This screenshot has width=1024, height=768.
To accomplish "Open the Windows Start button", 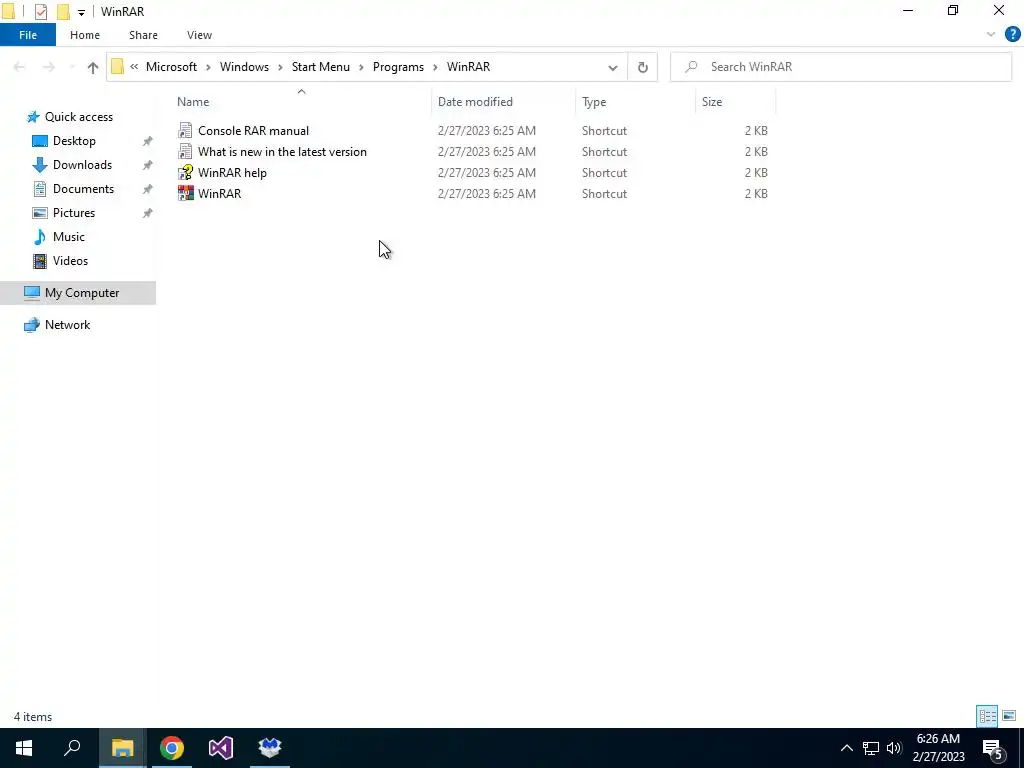I will pyautogui.click(x=24, y=748).
